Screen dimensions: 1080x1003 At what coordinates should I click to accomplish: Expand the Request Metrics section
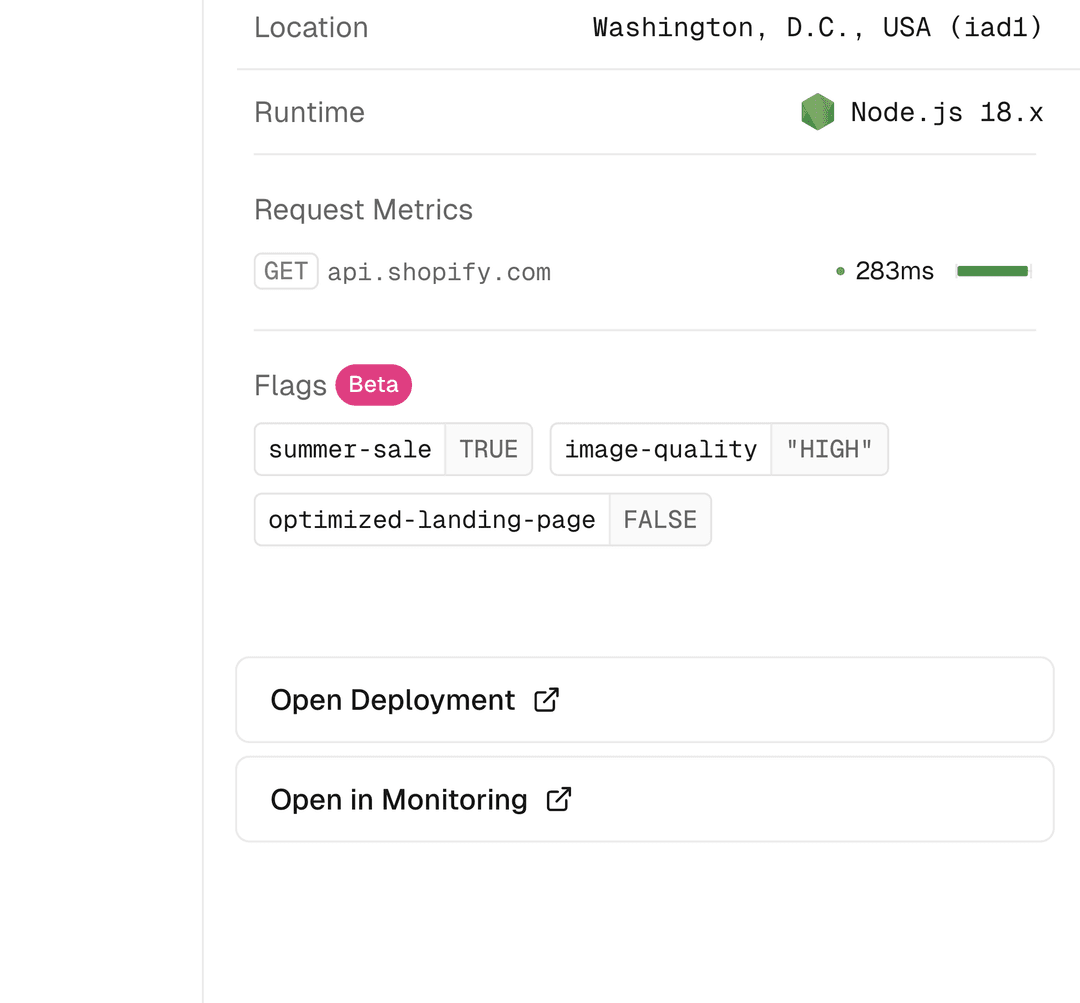click(363, 210)
